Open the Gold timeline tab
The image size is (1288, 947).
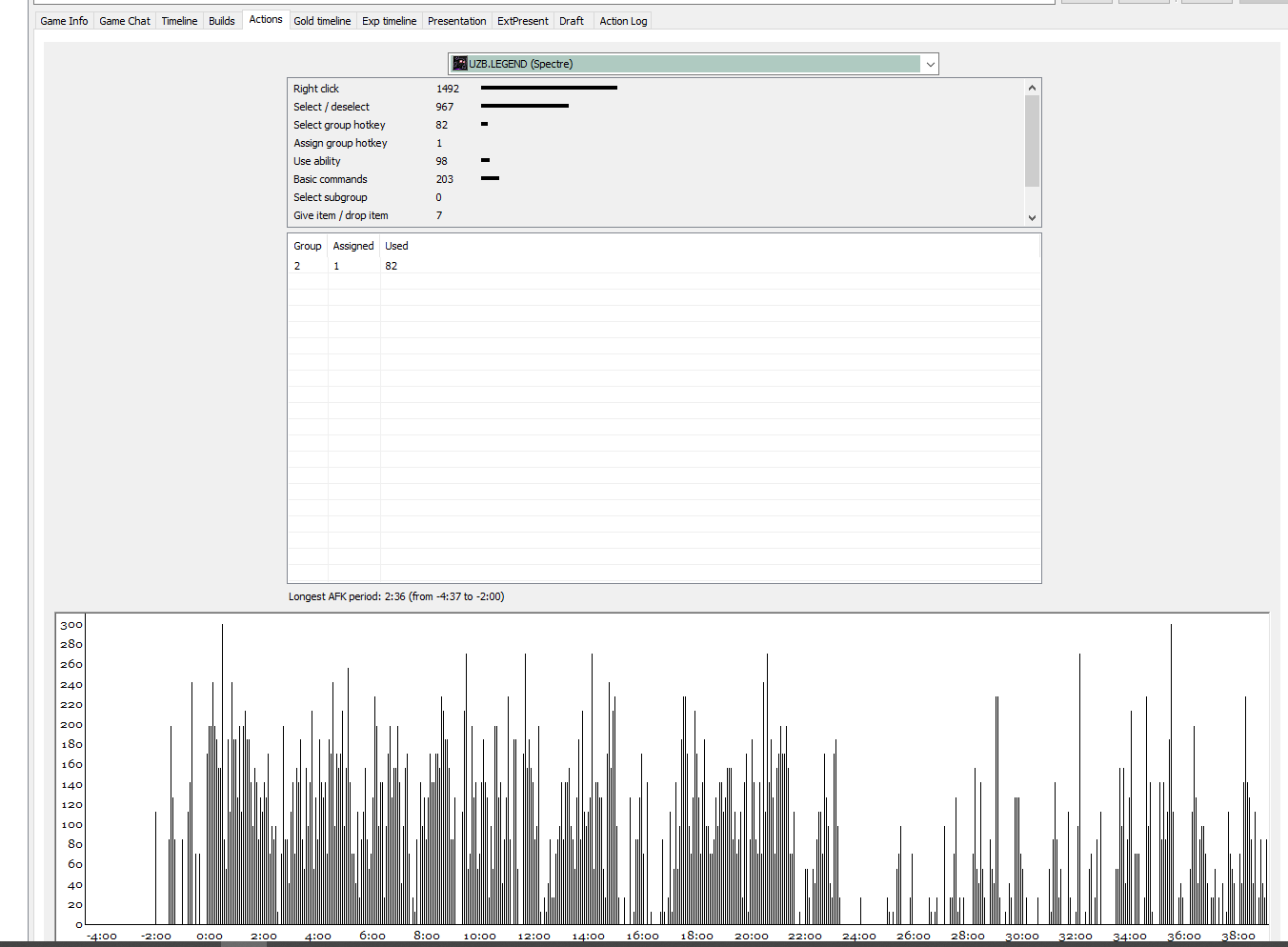coord(322,21)
